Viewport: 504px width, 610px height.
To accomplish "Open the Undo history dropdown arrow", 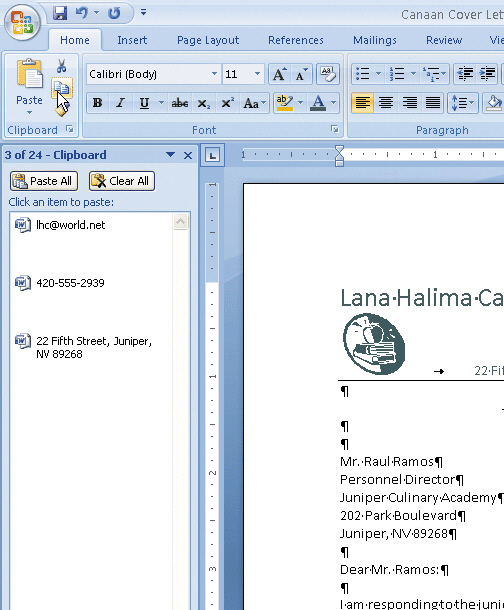I will 96,12.
